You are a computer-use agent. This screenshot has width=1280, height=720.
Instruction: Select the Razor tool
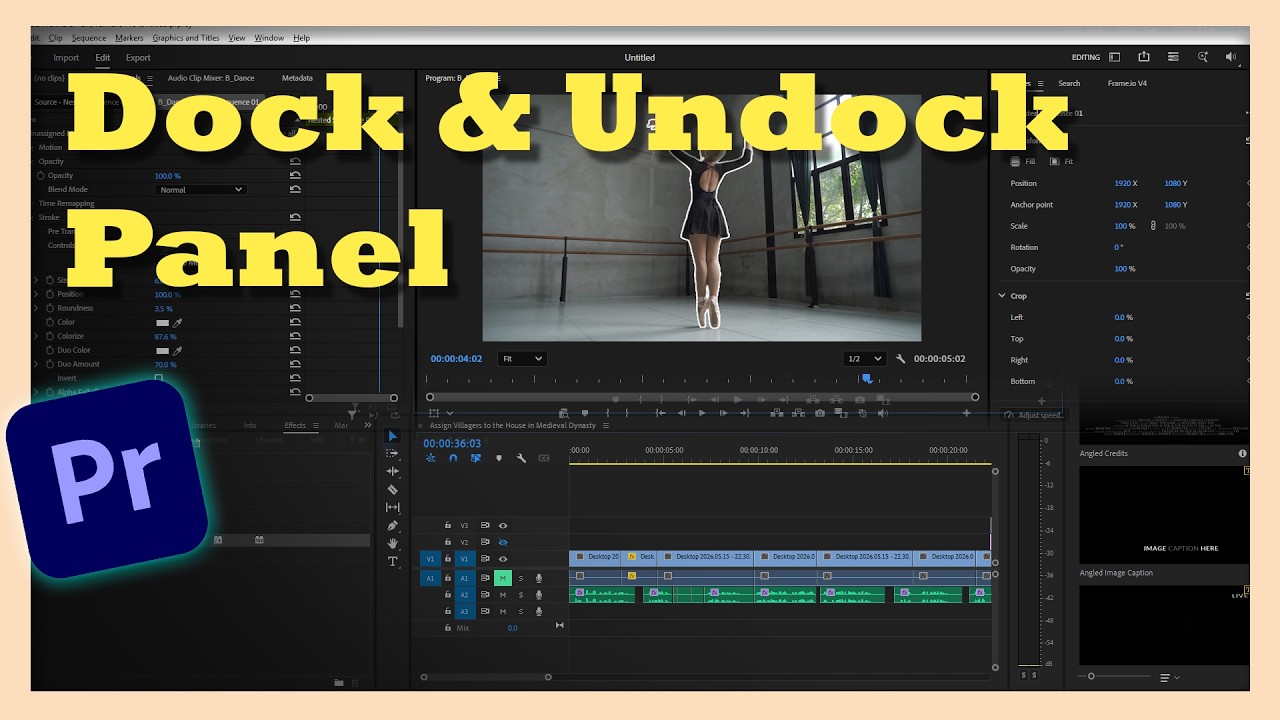click(393, 489)
